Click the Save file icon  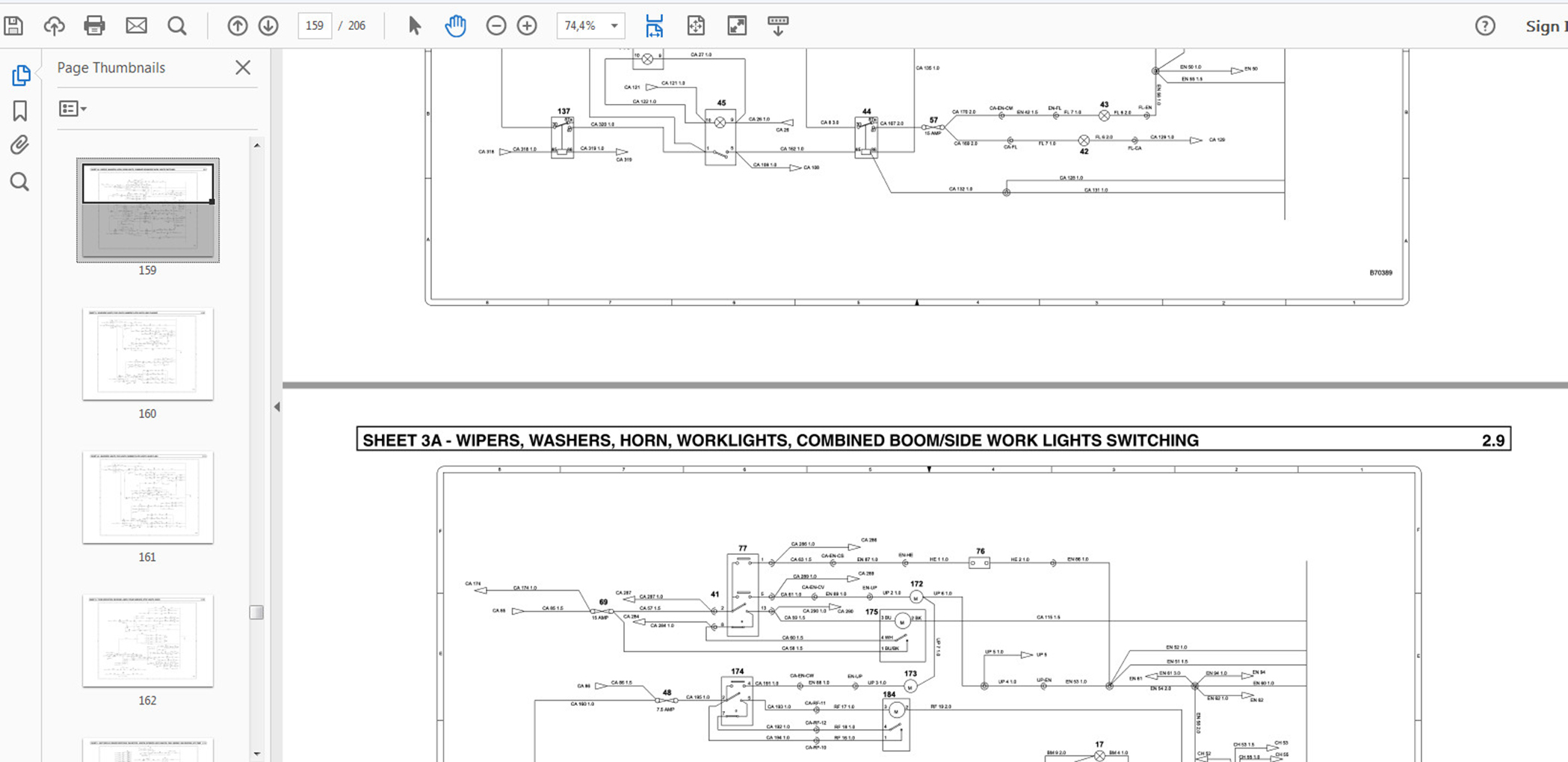point(13,26)
